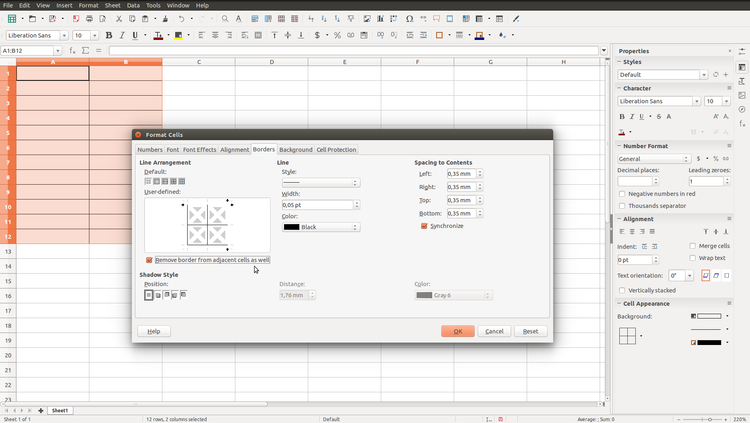This screenshot has width=750, height=423.
Task: Click the line Width input field
Action: click(317, 205)
